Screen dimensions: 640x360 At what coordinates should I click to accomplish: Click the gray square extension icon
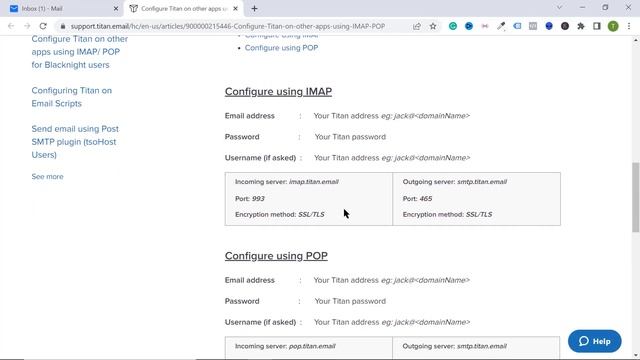tap(533, 26)
